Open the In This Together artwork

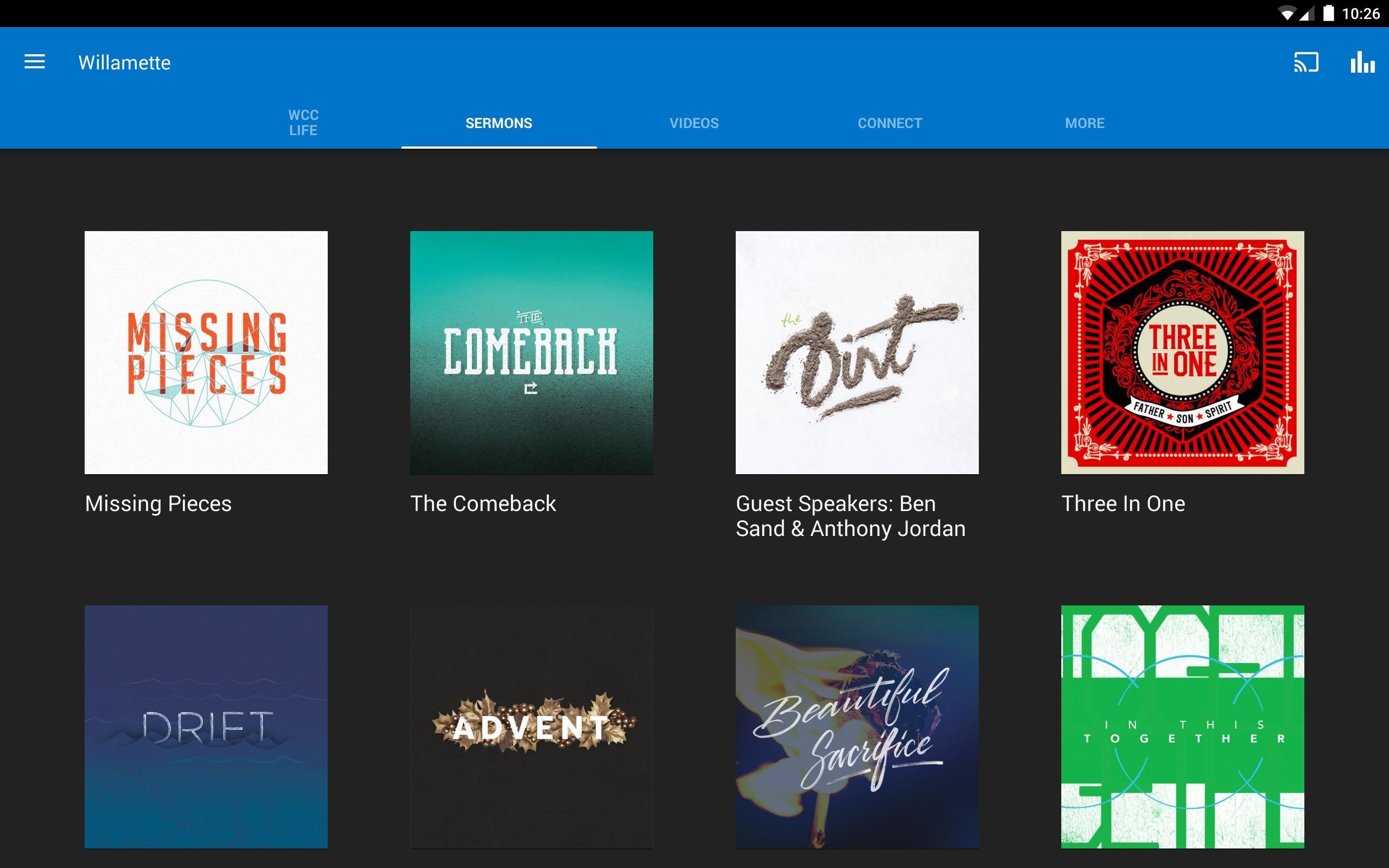[x=1182, y=727]
